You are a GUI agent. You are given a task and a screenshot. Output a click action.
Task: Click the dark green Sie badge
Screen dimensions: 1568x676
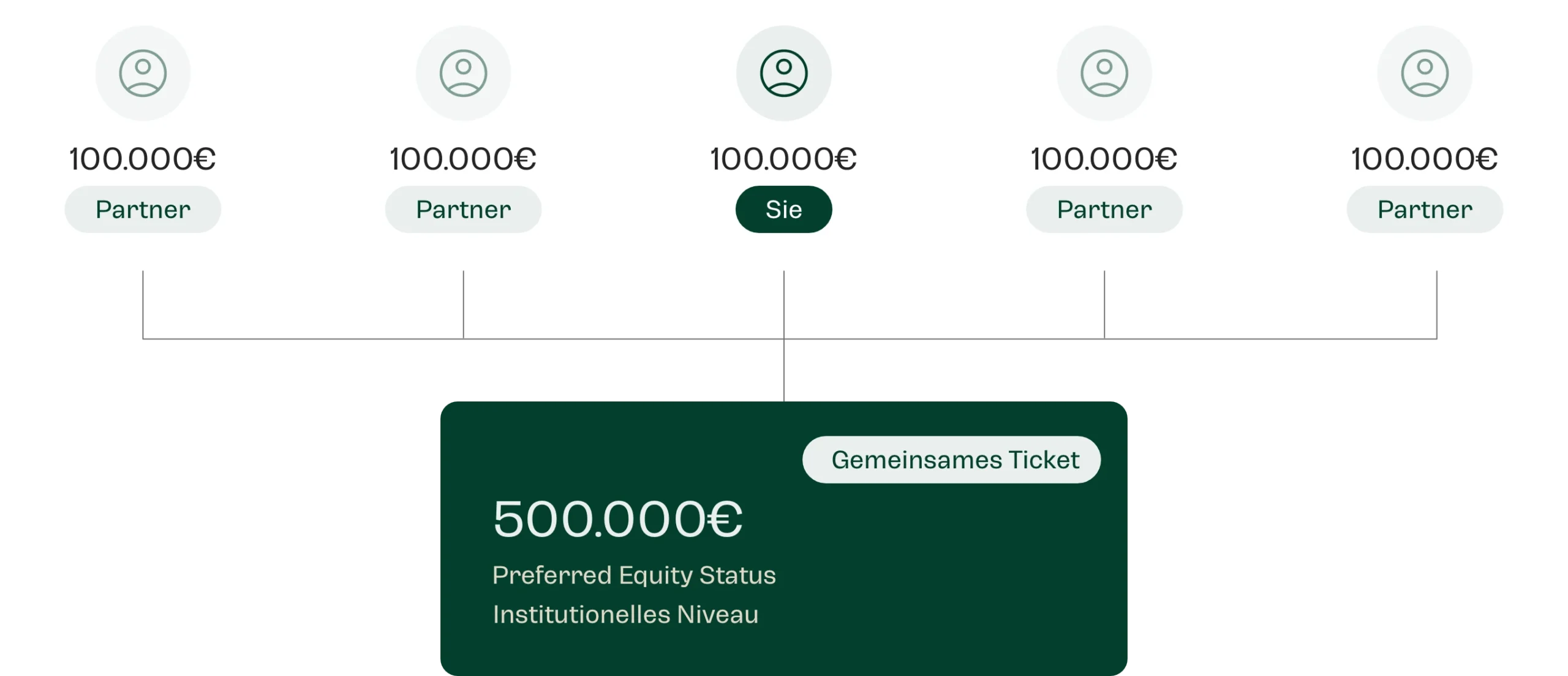click(x=783, y=210)
